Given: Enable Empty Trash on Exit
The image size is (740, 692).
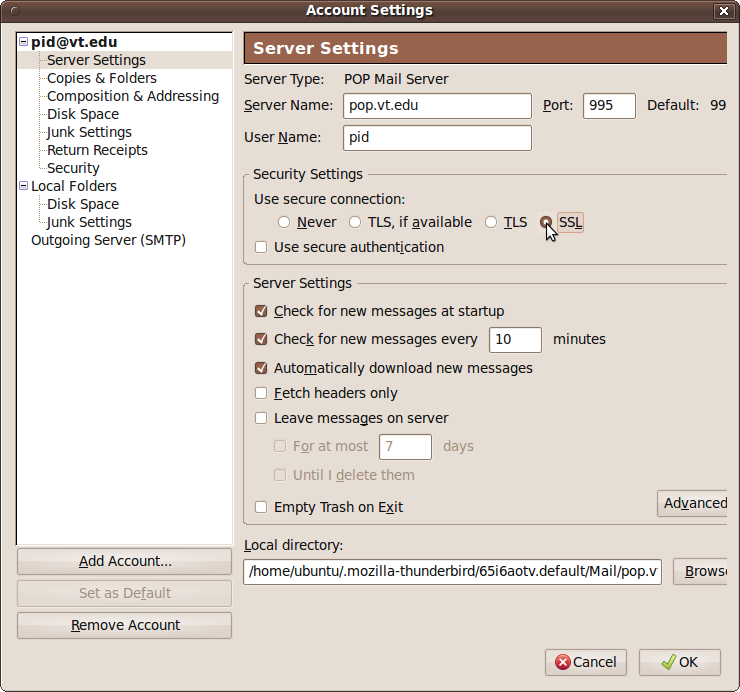Looking at the screenshot, I should [x=261, y=507].
